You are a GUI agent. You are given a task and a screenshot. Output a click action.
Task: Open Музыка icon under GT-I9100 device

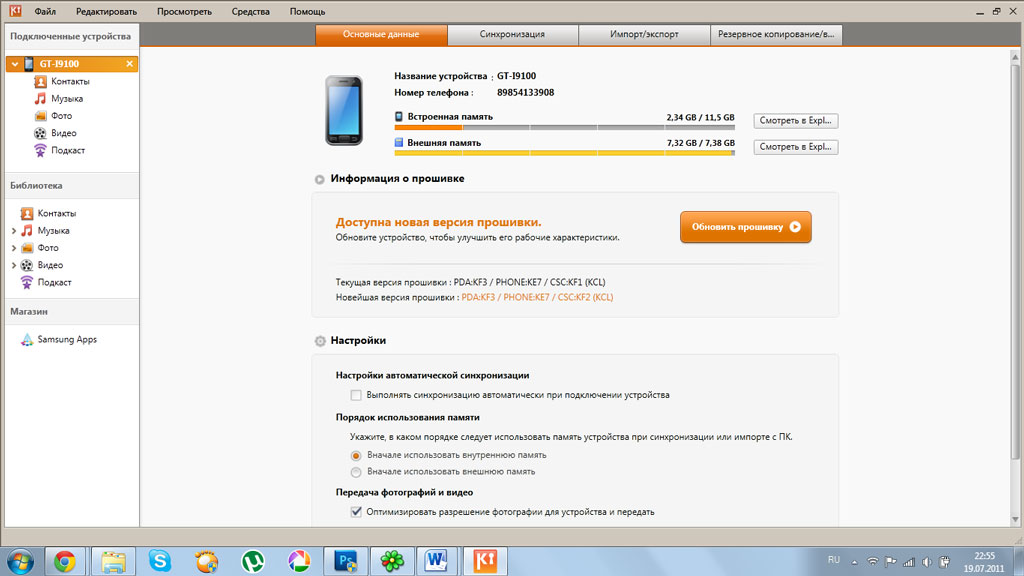click(x=40, y=99)
